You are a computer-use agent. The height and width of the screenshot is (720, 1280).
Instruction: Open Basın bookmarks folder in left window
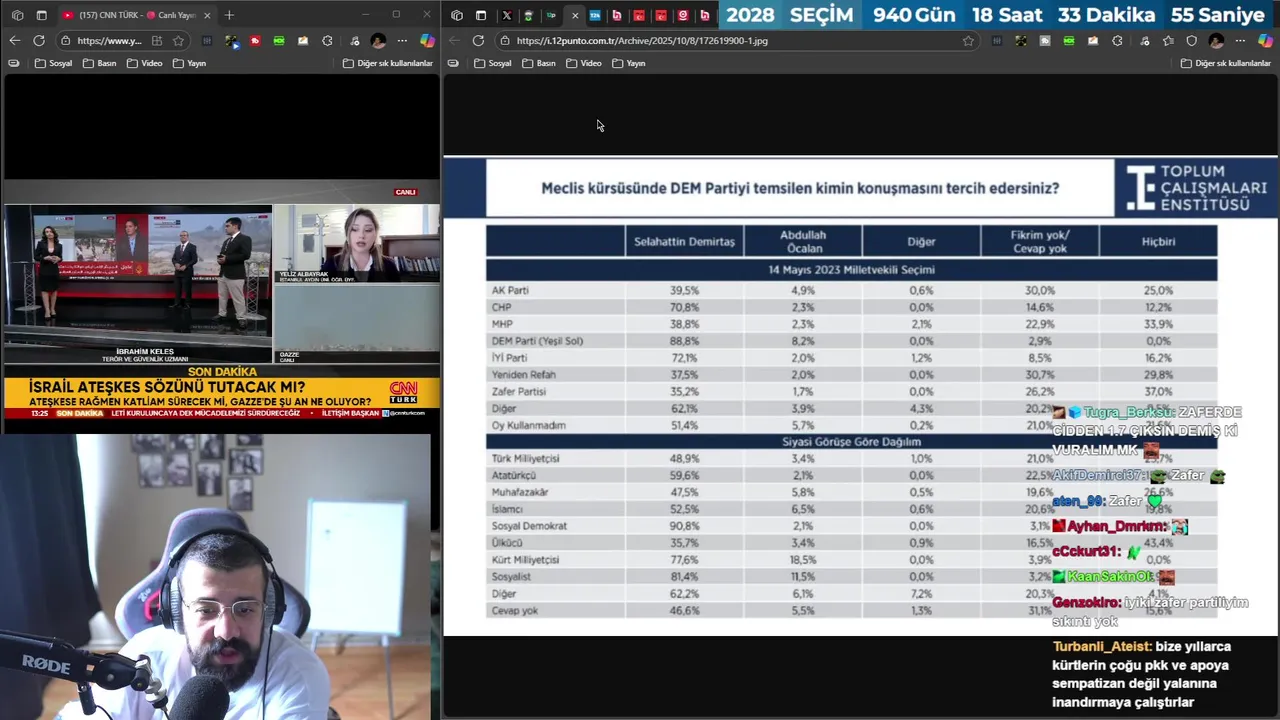coord(99,63)
